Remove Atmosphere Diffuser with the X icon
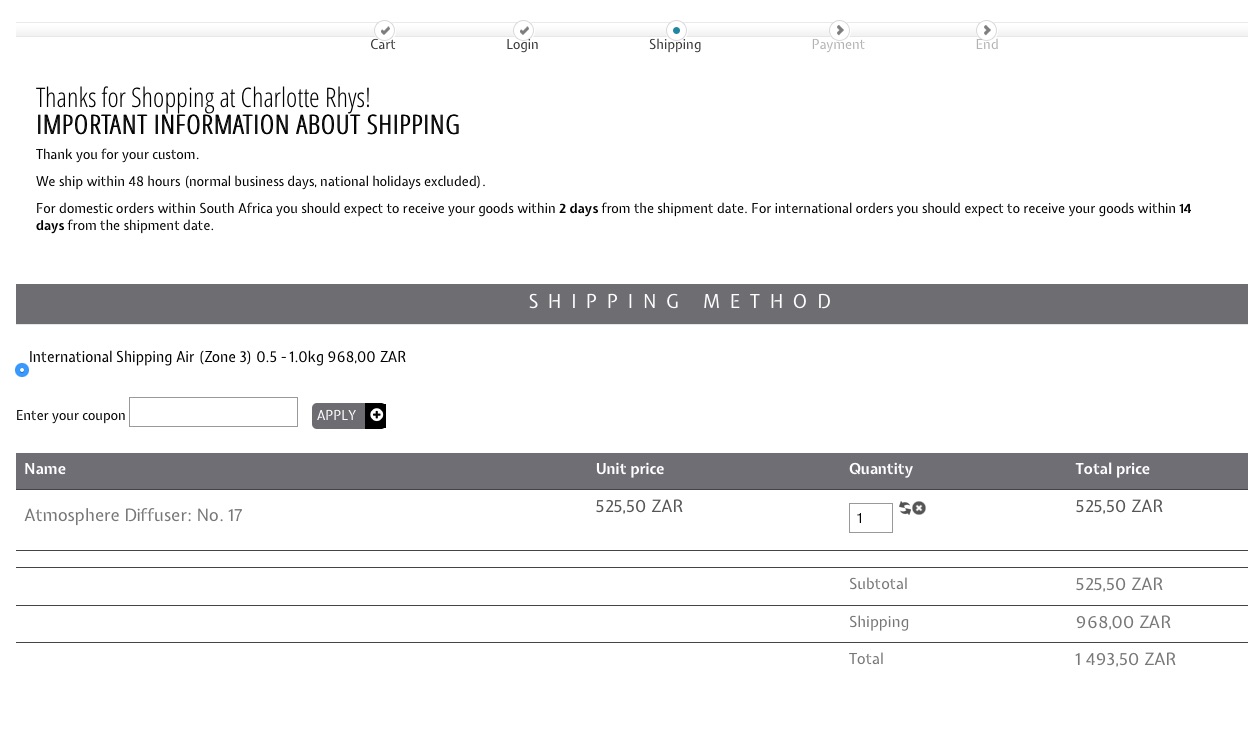This screenshot has height=736, width=1248. (919, 508)
